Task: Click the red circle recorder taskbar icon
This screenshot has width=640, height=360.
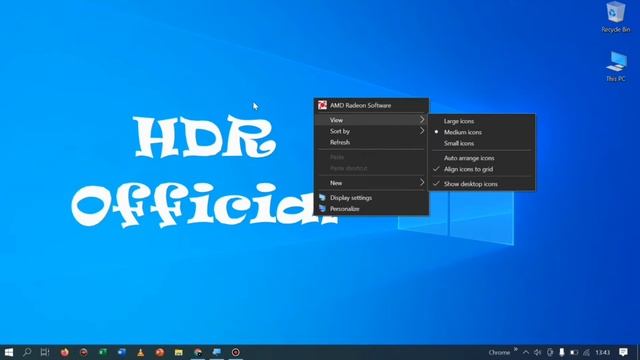Action: (236, 352)
